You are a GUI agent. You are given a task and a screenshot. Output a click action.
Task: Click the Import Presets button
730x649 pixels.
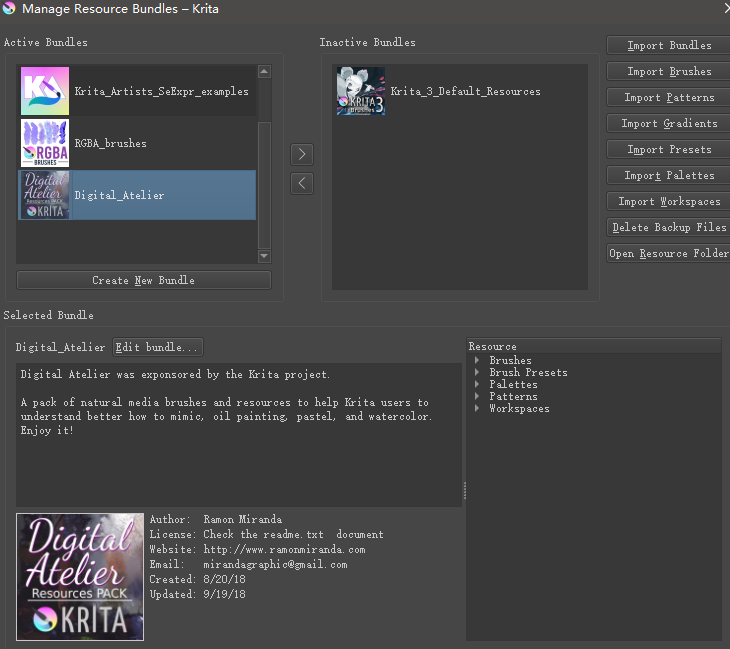tap(669, 149)
